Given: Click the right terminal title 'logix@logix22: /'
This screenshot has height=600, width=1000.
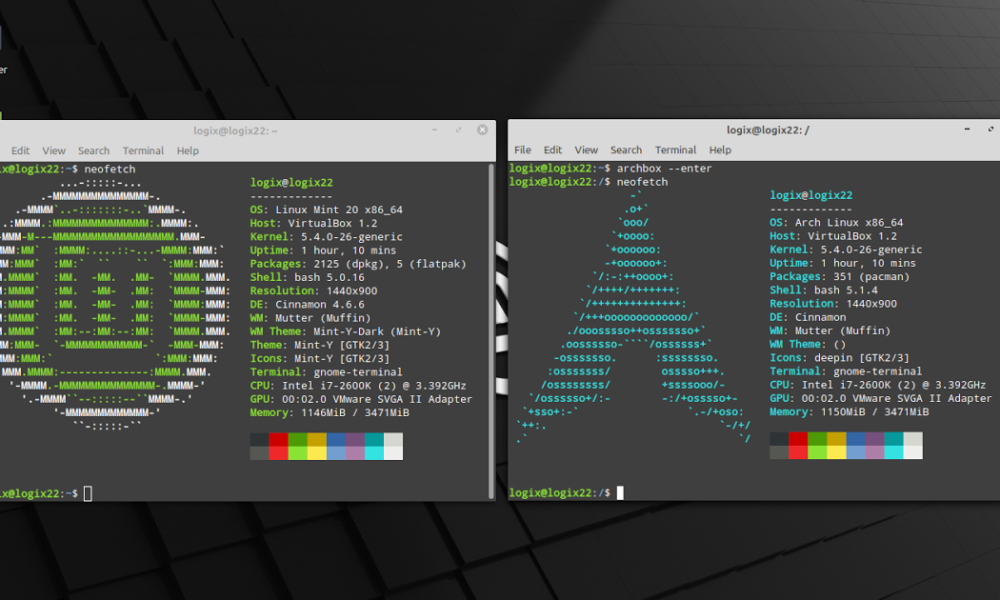Looking at the screenshot, I should [x=768, y=130].
